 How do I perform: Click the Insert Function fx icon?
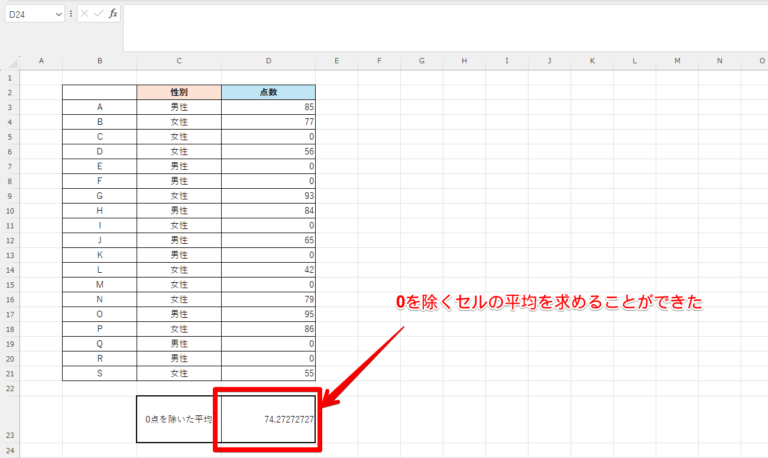[x=113, y=14]
